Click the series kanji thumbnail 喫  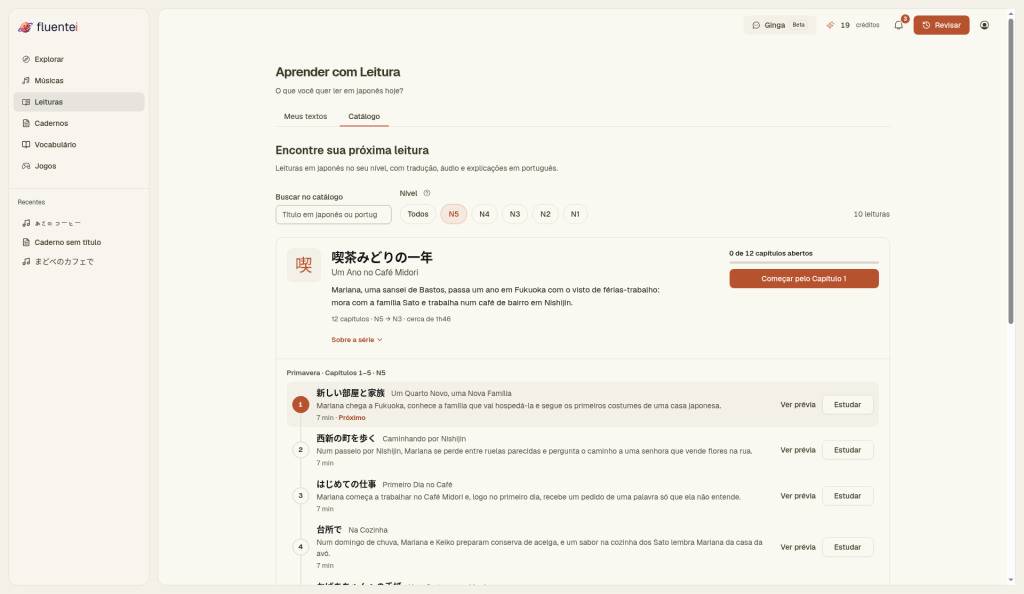point(304,264)
